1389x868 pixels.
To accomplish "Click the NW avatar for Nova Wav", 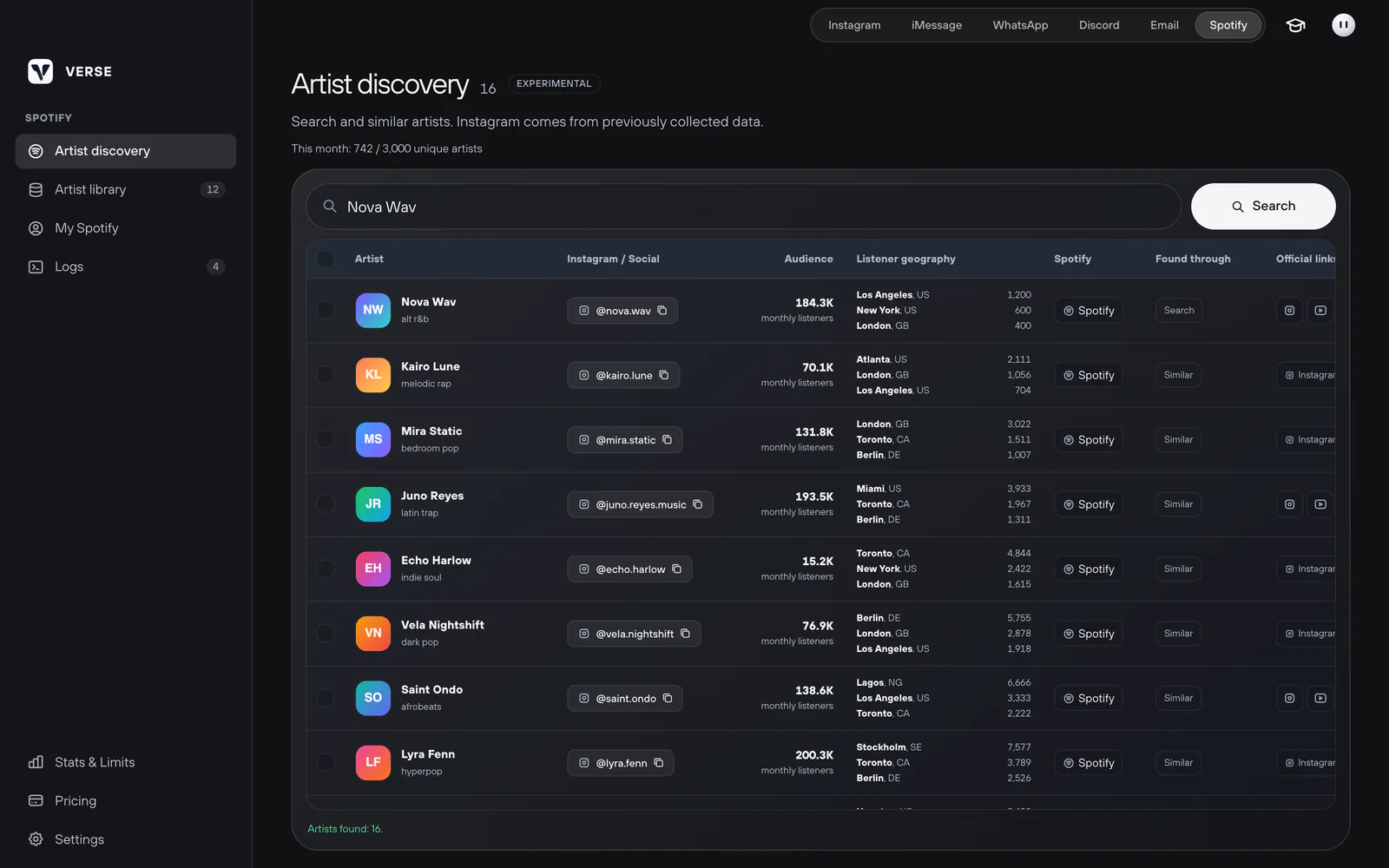I will point(373,310).
